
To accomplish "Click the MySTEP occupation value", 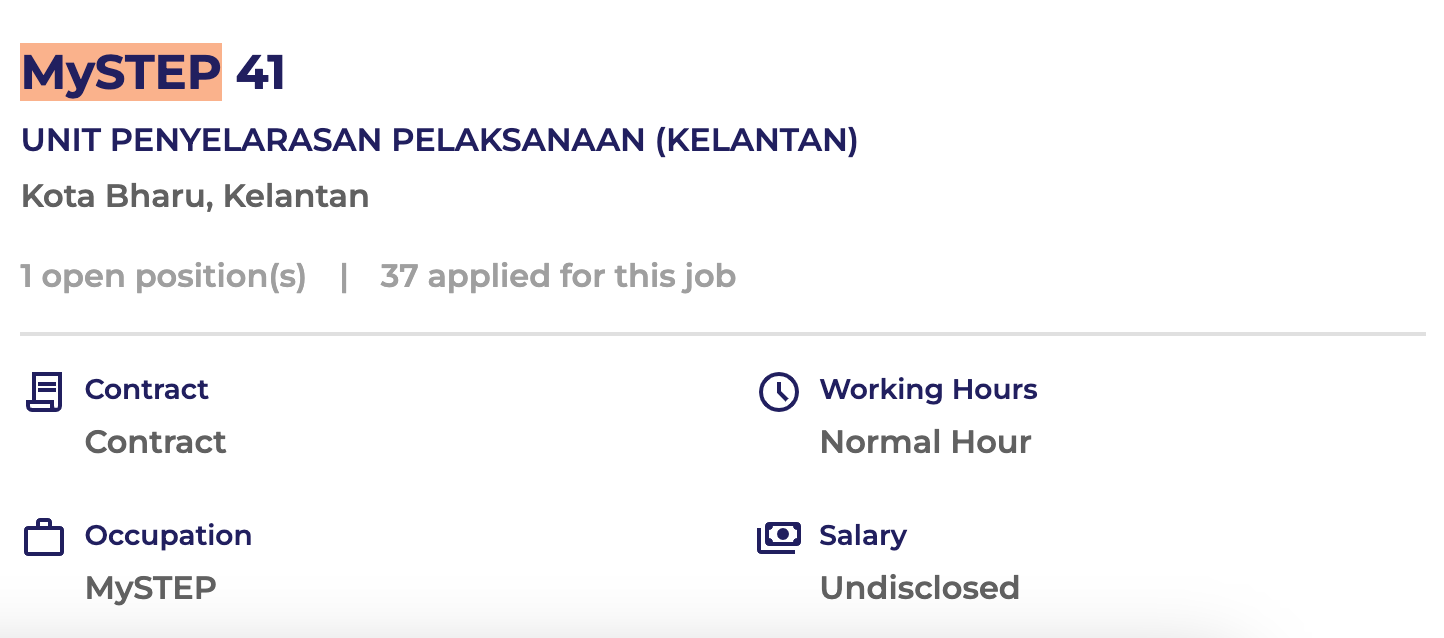I will coord(150,588).
